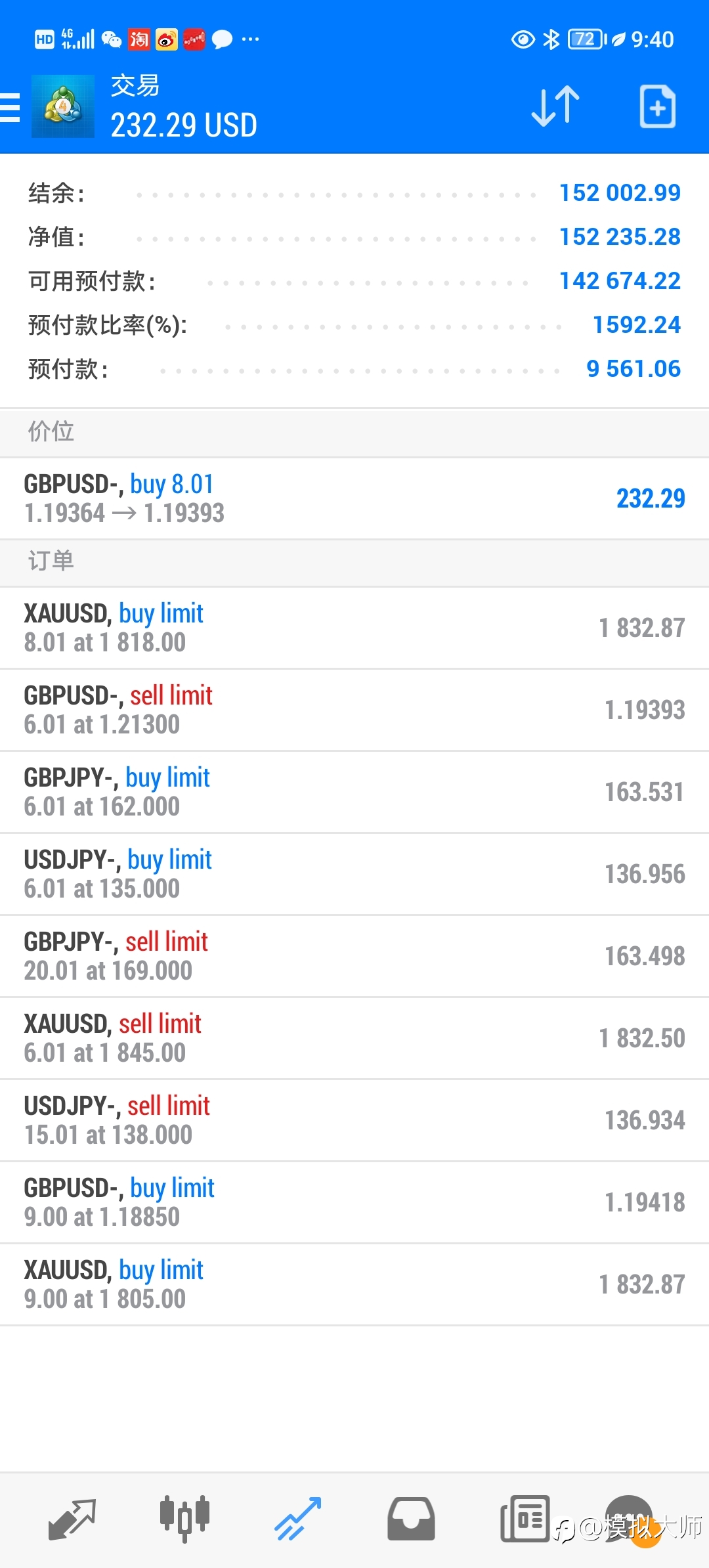Select XAUUSD buy limit at 1818.00
Image resolution: width=709 pixels, height=1568 pixels.
point(354,628)
